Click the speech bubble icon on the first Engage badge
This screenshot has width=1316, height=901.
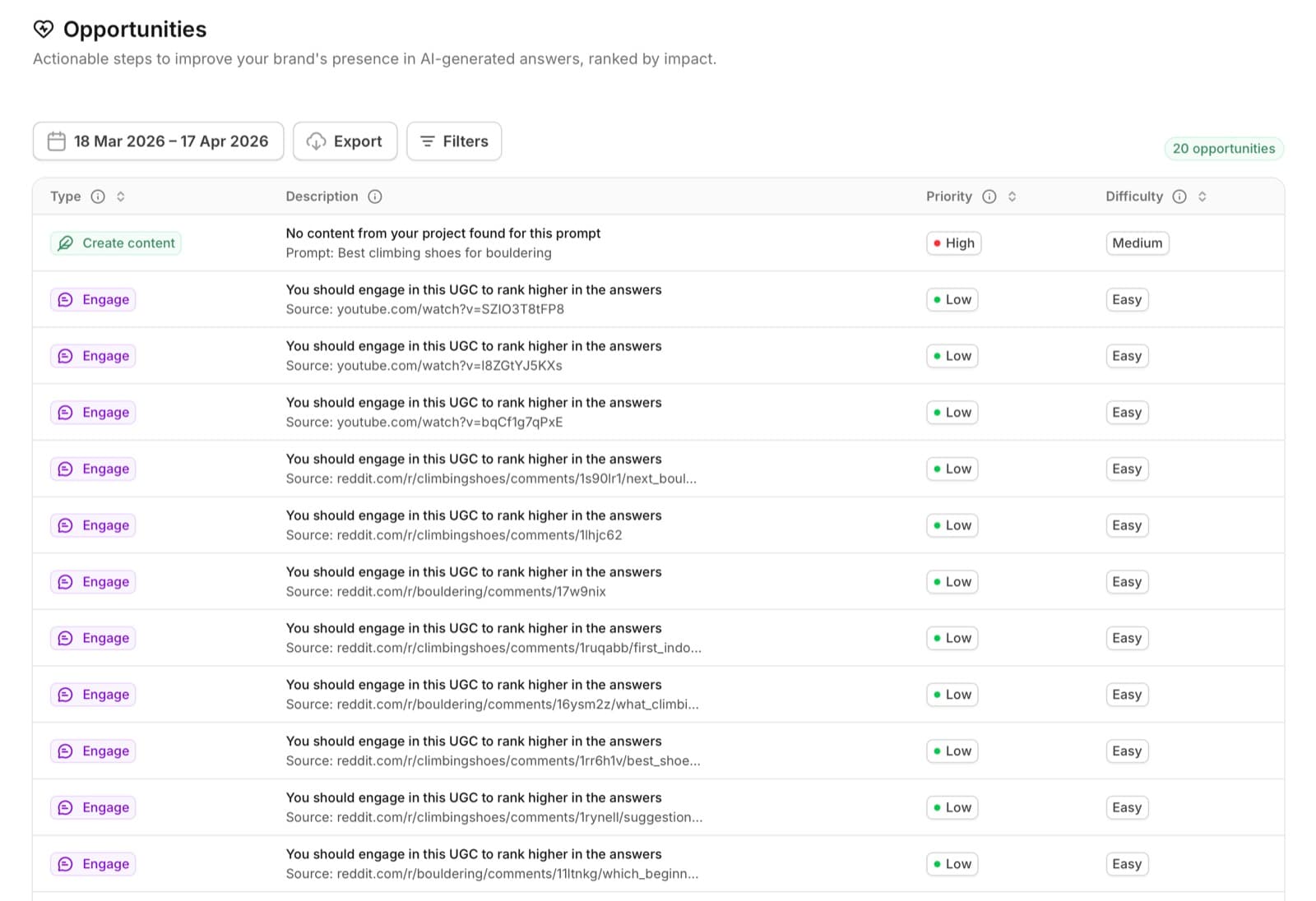(65, 299)
